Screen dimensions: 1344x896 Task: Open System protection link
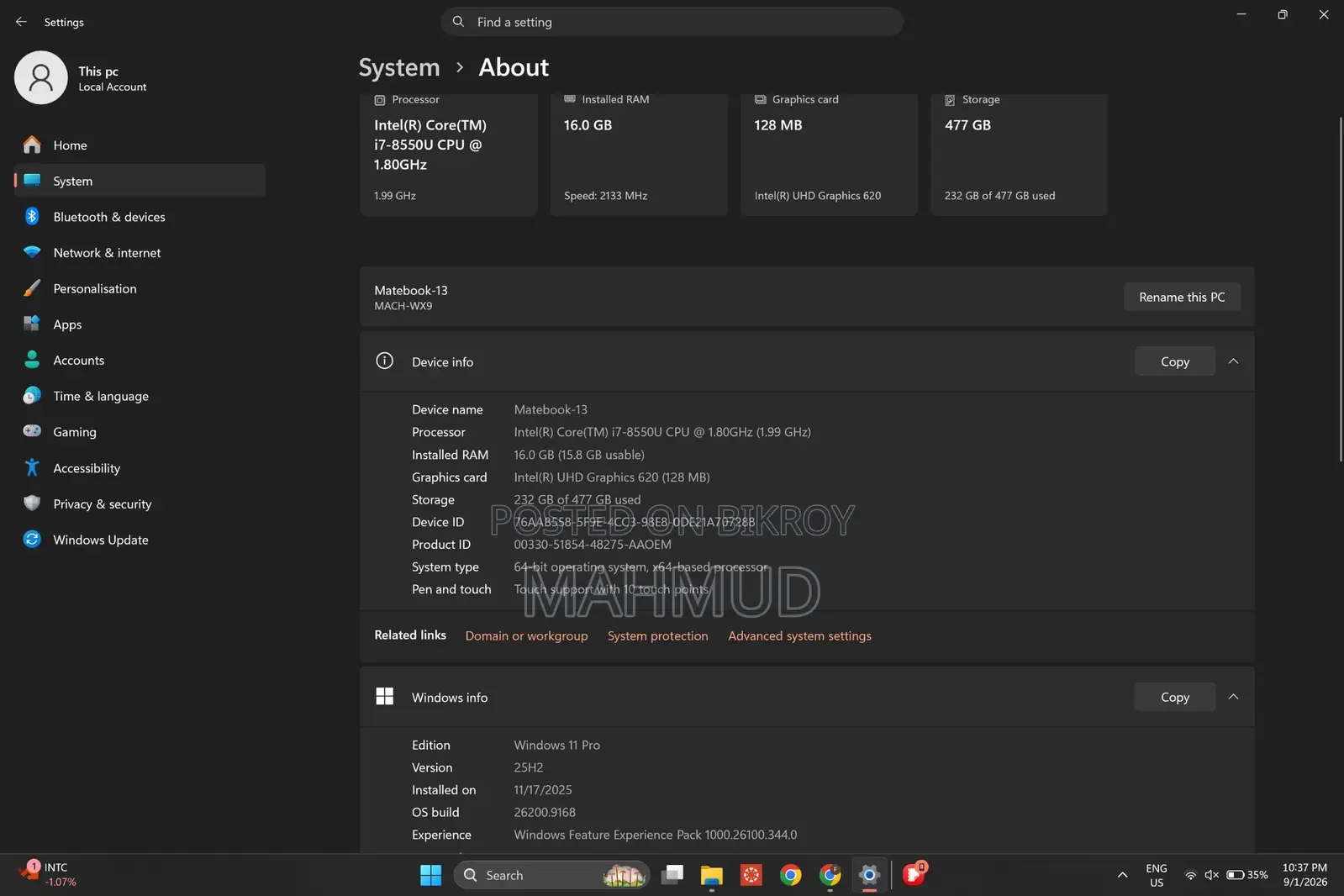[x=657, y=635]
